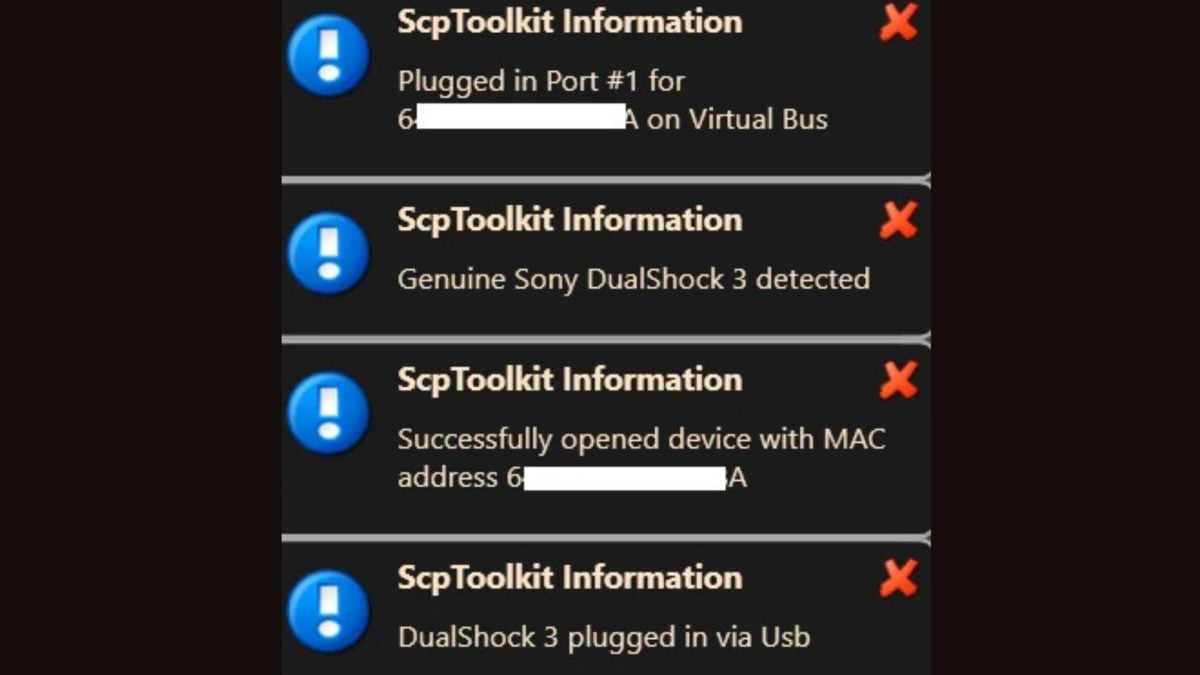Click the second 'ScpToolkit Information' title

[569, 220]
